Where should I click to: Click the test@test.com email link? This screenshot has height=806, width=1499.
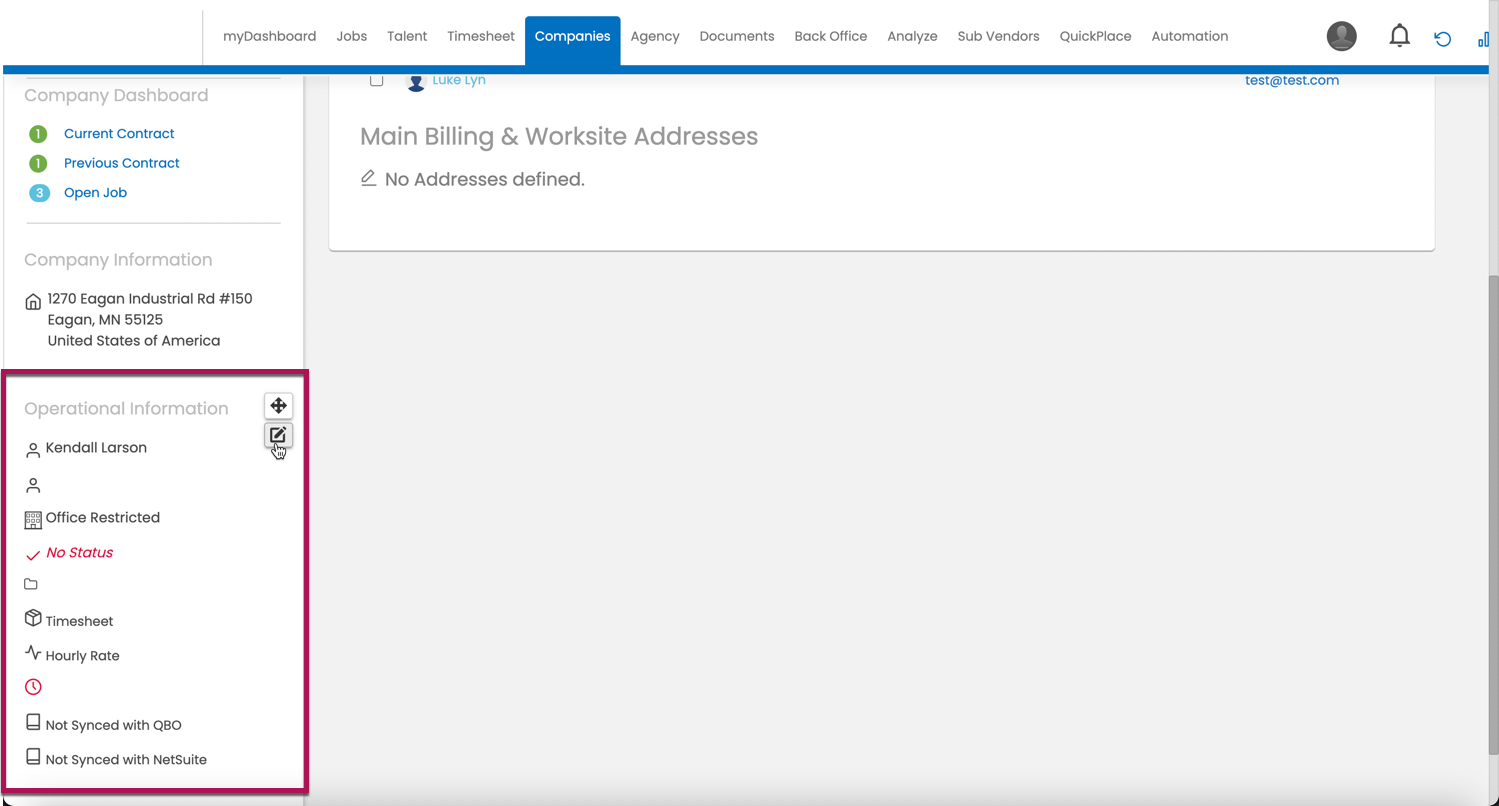[1292, 80]
